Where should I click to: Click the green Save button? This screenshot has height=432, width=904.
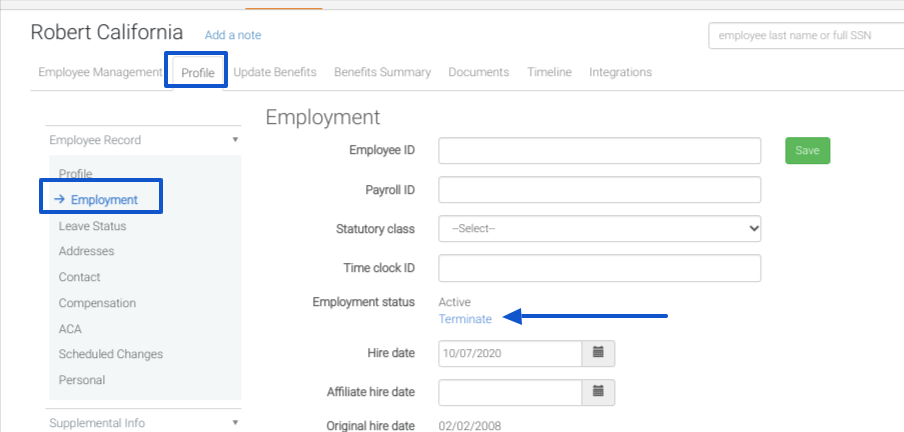(x=807, y=150)
